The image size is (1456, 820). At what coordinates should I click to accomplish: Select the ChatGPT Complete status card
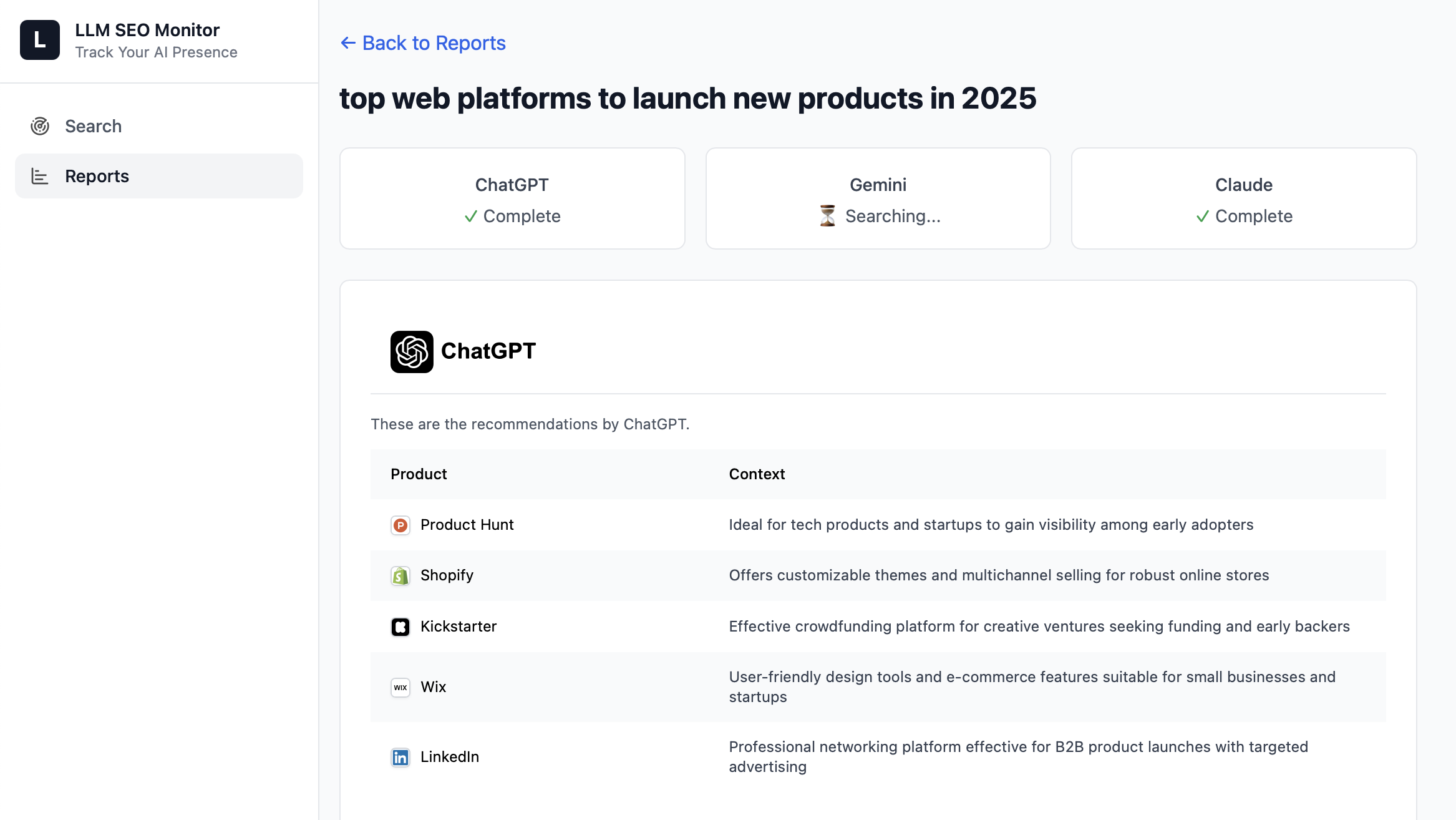[x=512, y=198]
